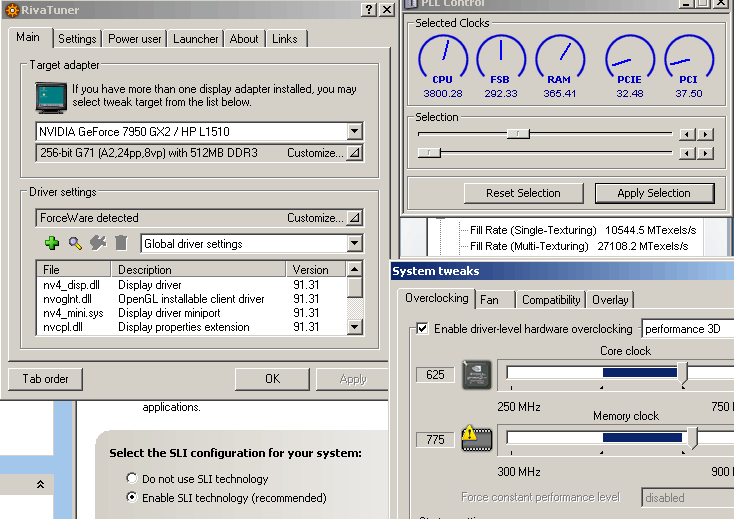Open the NVIDIA GeForce 7950 GX2 adapter dropdown

pos(354,132)
